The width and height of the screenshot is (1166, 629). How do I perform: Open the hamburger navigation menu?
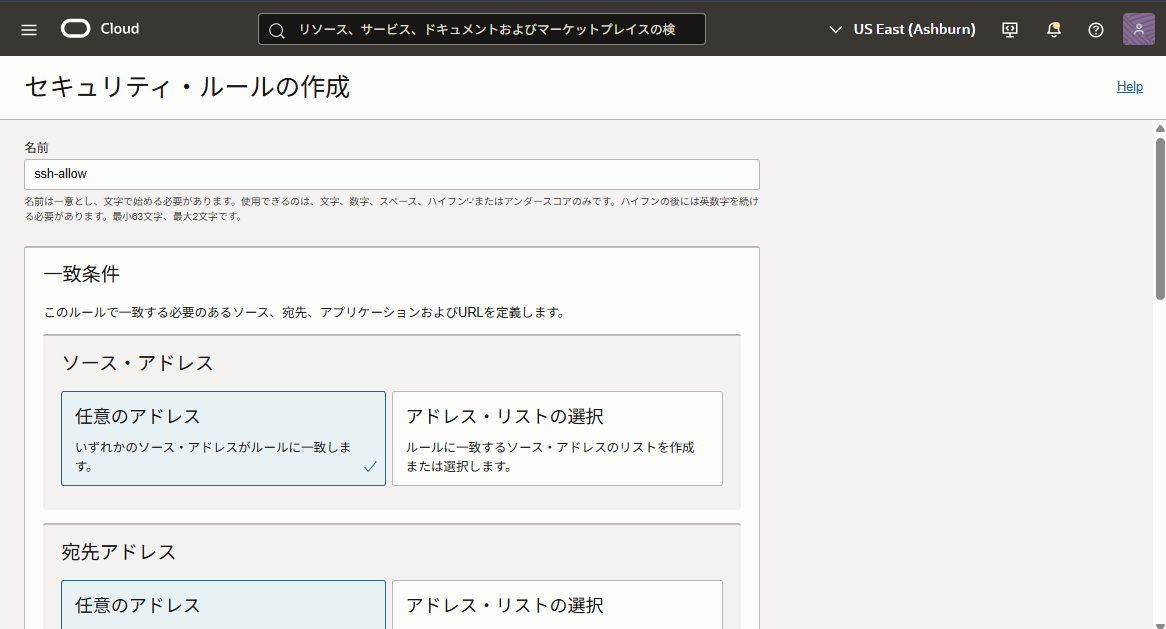[29, 29]
